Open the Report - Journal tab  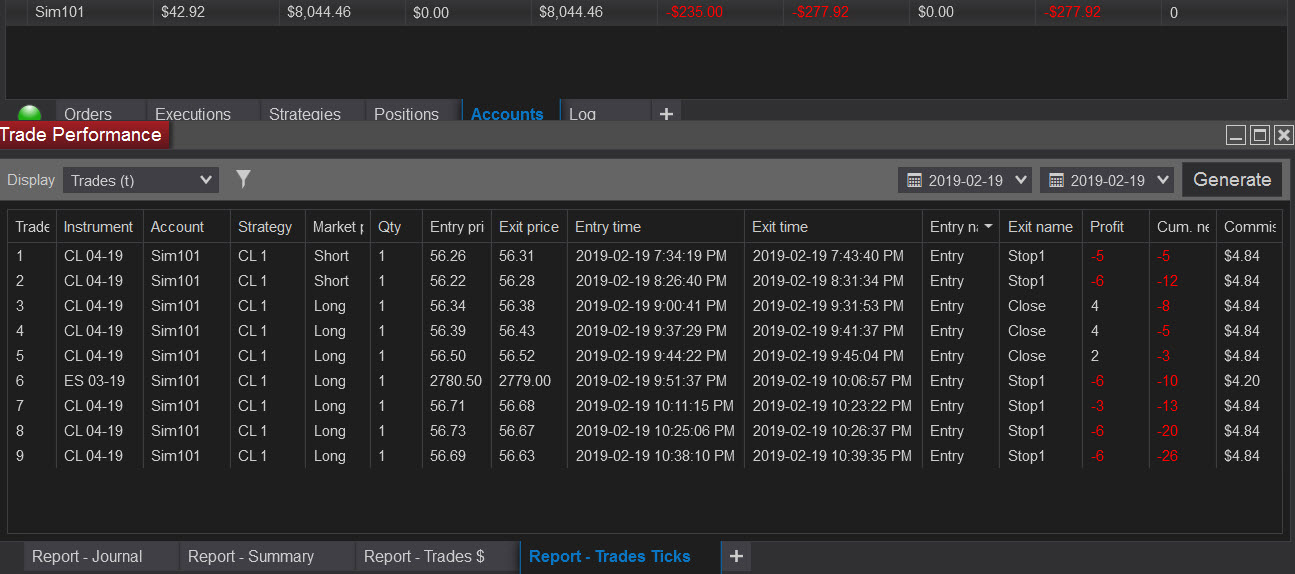[x=87, y=556]
